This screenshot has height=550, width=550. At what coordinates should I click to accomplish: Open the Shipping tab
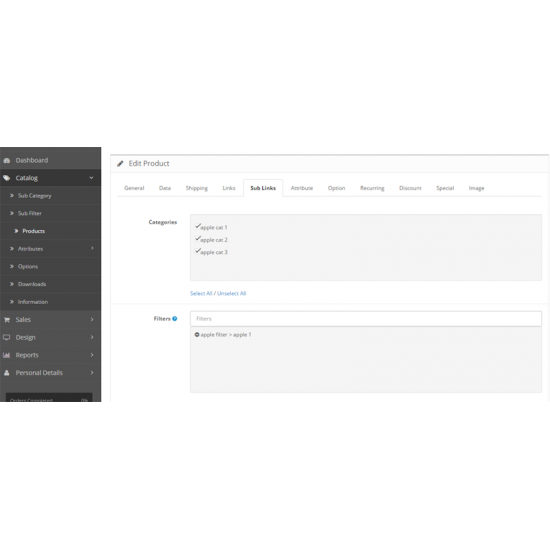pyautogui.click(x=197, y=188)
